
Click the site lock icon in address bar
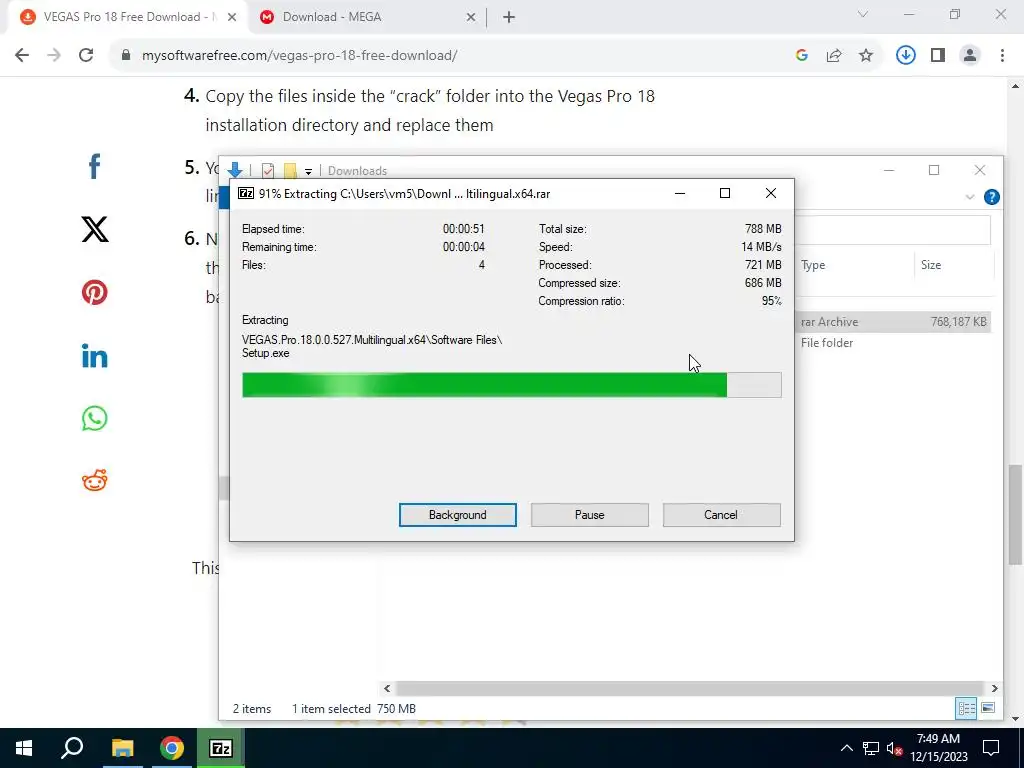(126, 56)
